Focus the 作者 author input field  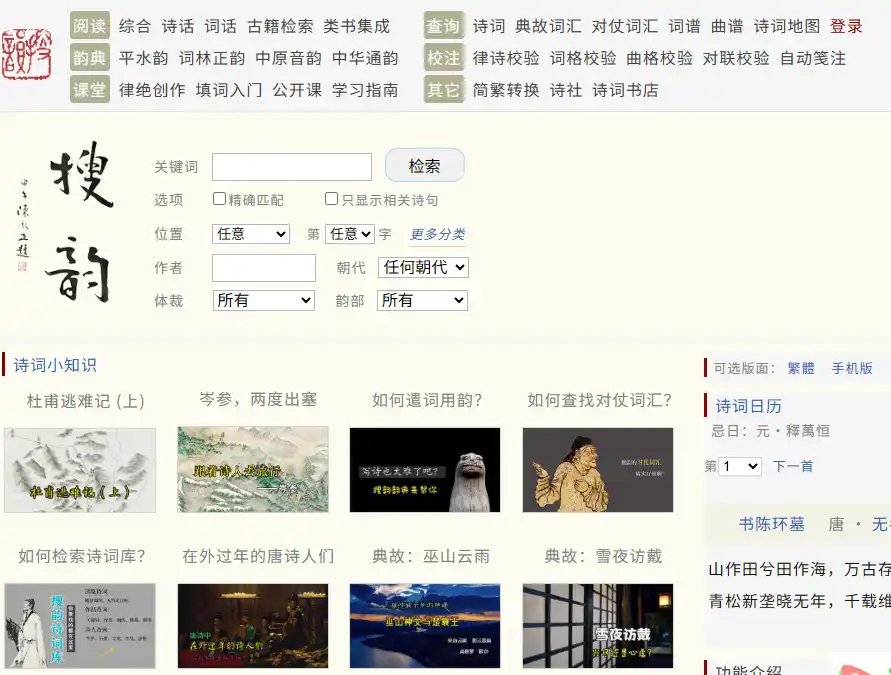264,268
